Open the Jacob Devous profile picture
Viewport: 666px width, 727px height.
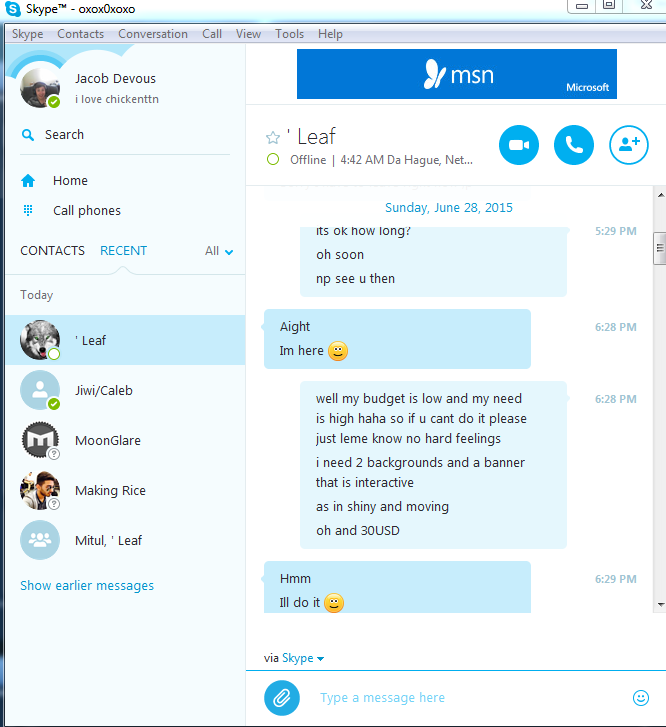click(x=40, y=88)
